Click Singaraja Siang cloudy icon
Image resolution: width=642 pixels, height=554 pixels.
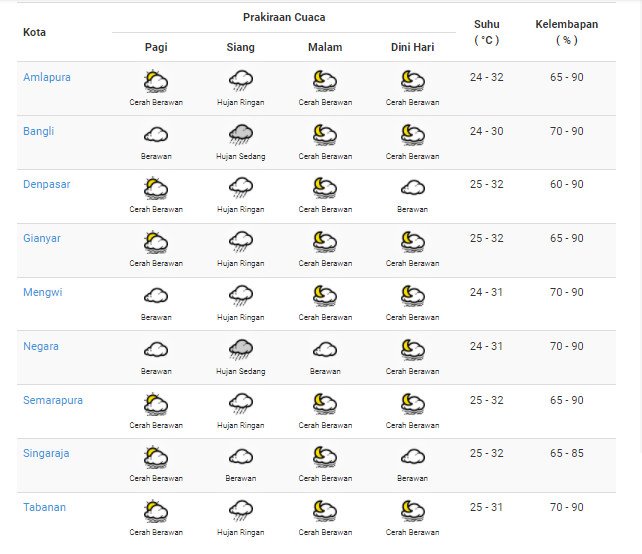pyautogui.click(x=241, y=457)
